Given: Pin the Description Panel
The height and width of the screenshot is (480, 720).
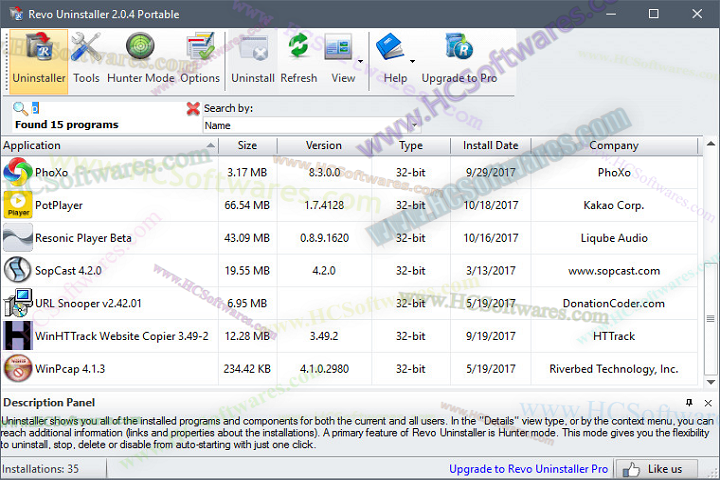Looking at the screenshot, I should 689,403.
